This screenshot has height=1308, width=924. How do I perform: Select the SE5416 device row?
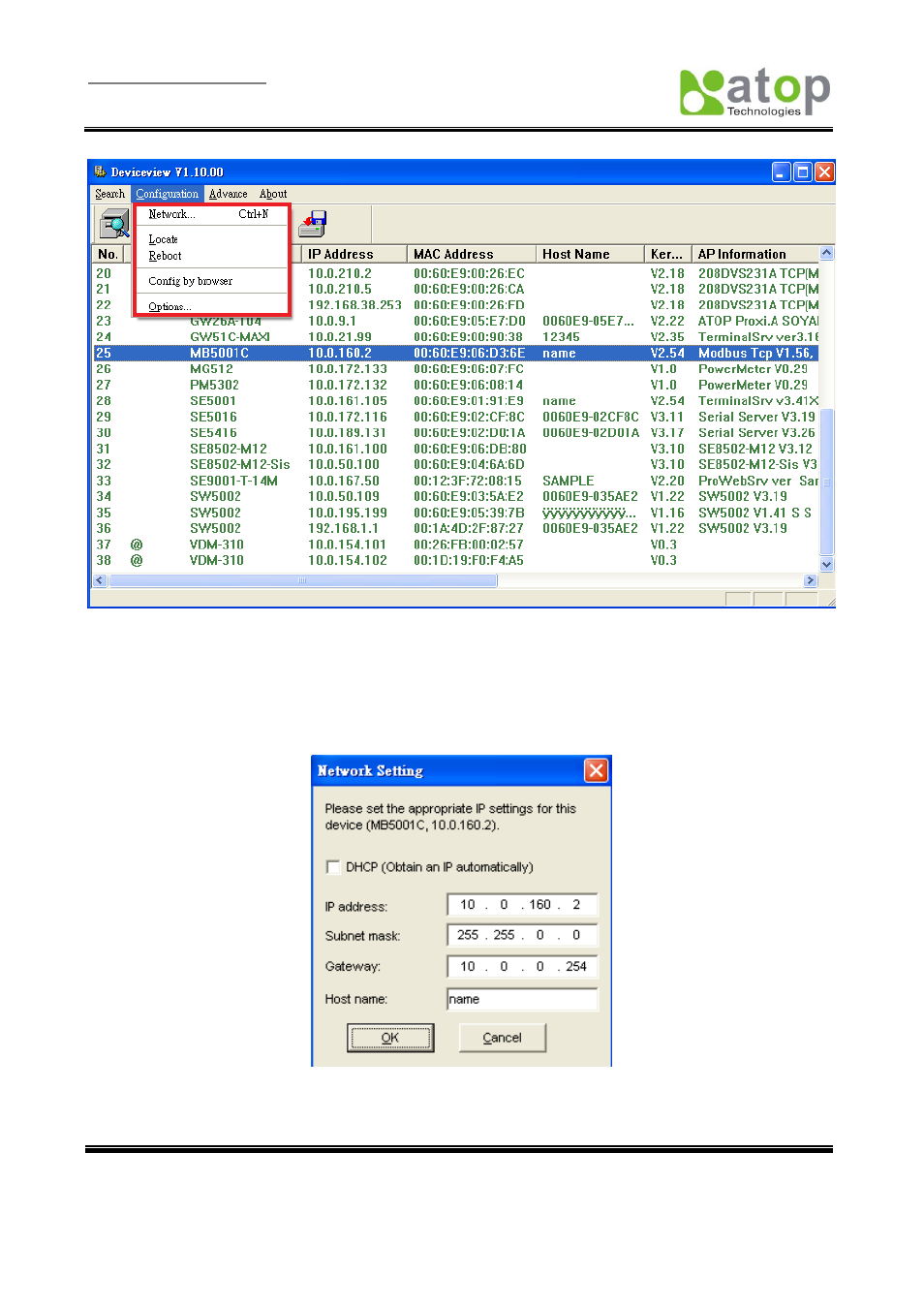(456, 433)
